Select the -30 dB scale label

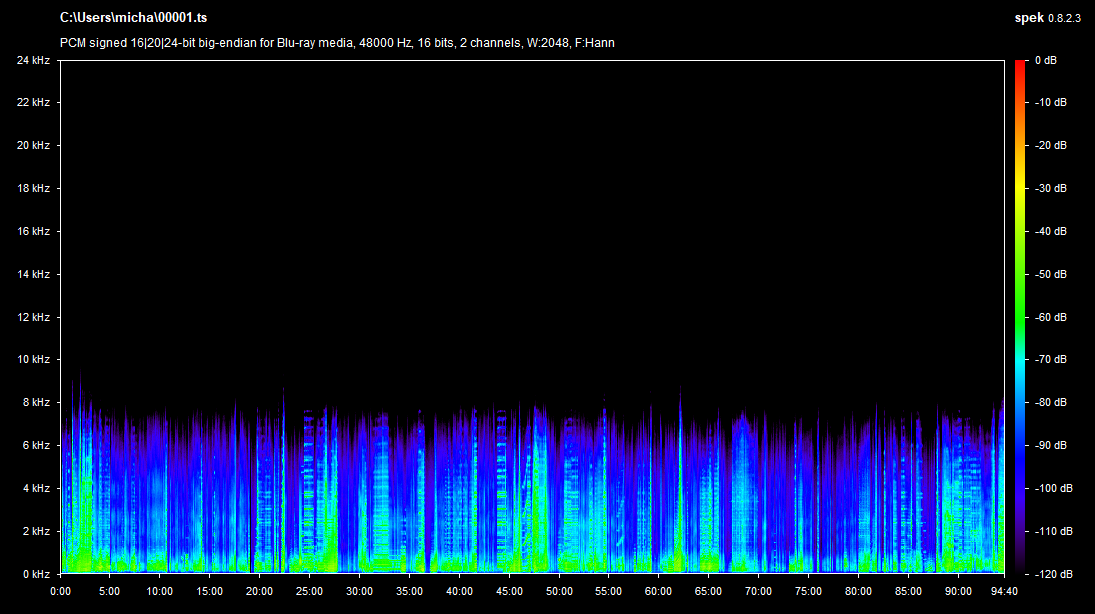tap(1050, 188)
